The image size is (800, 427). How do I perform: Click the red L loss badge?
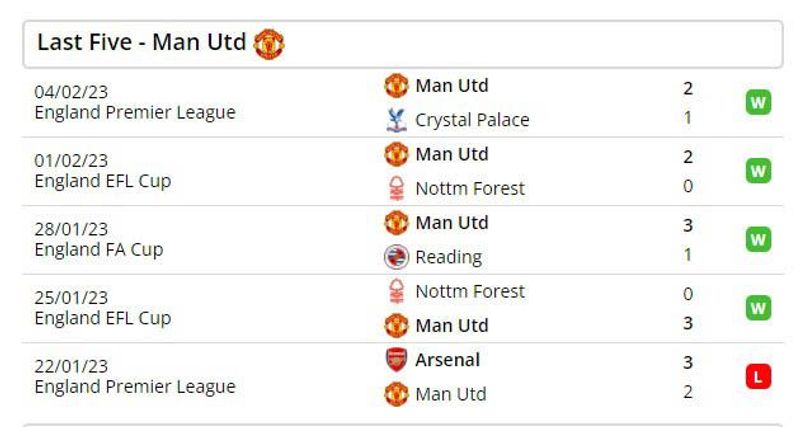click(x=758, y=376)
